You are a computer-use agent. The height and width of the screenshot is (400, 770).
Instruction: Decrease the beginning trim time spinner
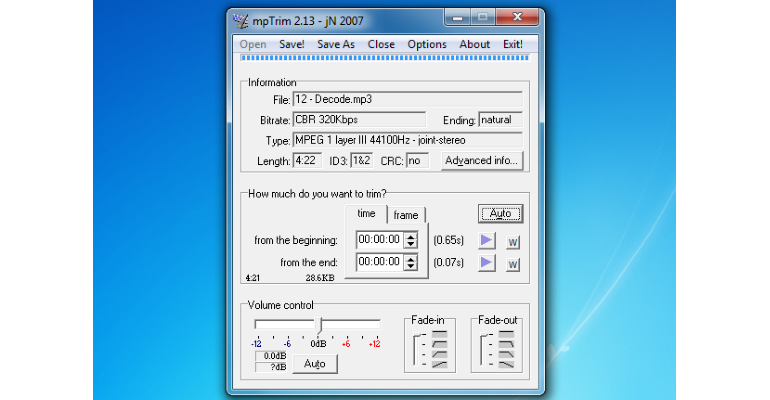(x=411, y=244)
